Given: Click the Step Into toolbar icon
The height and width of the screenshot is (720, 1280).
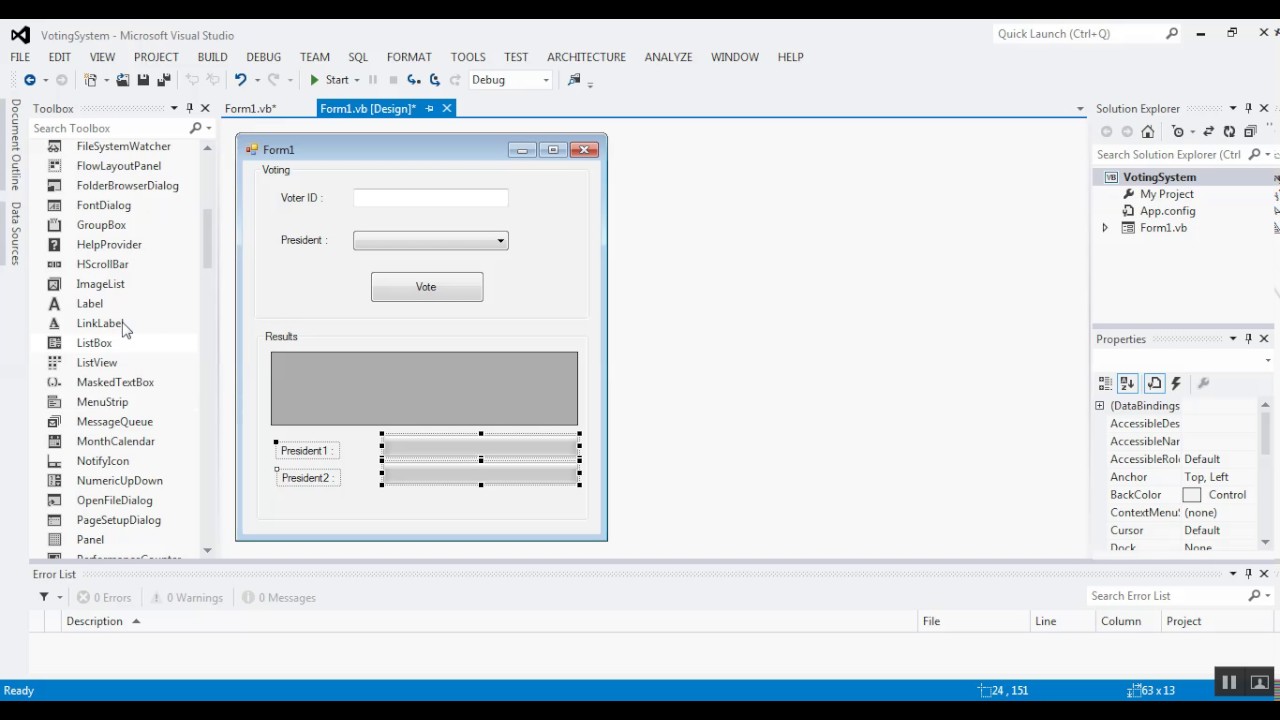Looking at the screenshot, I should (x=413, y=80).
